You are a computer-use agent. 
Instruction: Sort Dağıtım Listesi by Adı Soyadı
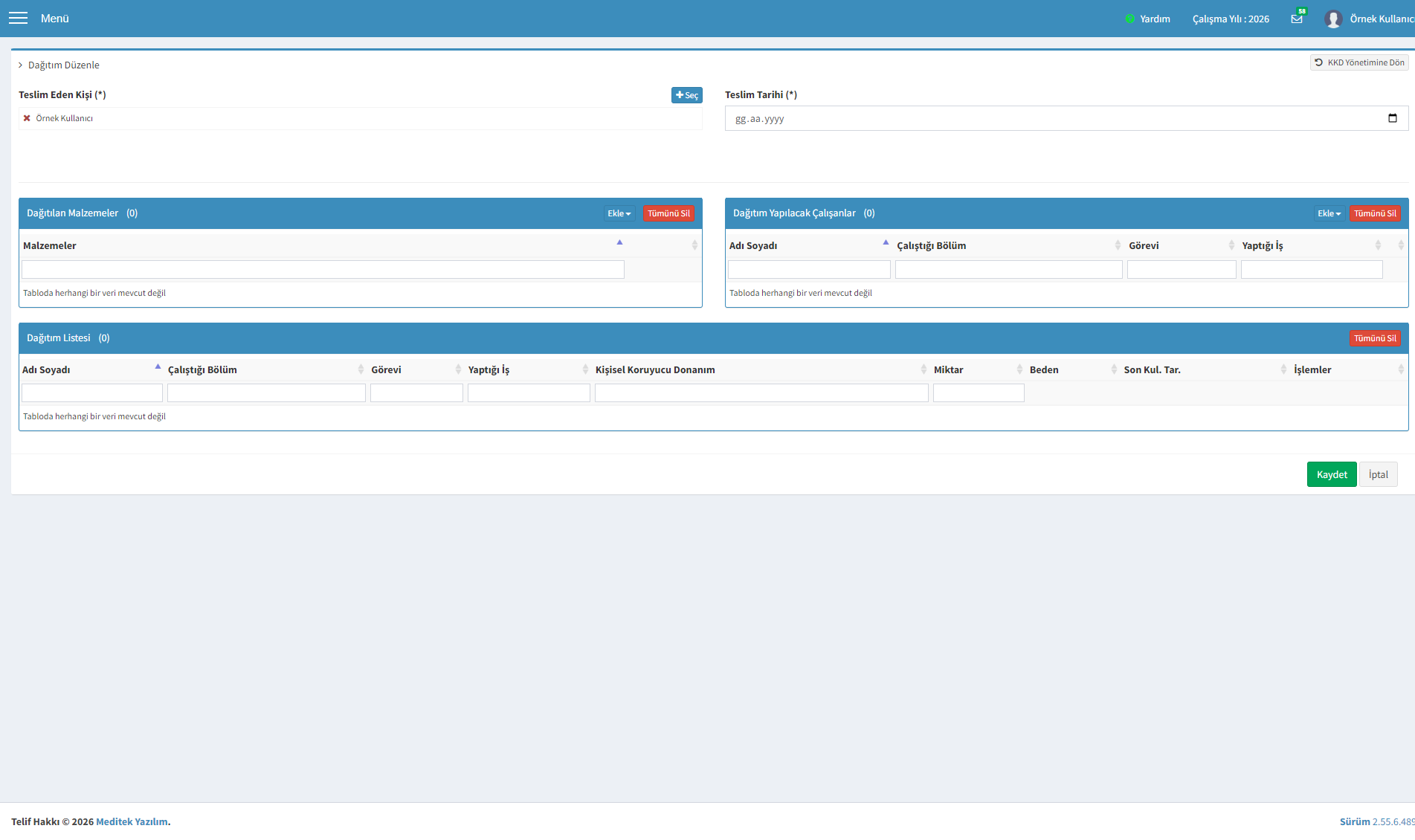(92, 369)
